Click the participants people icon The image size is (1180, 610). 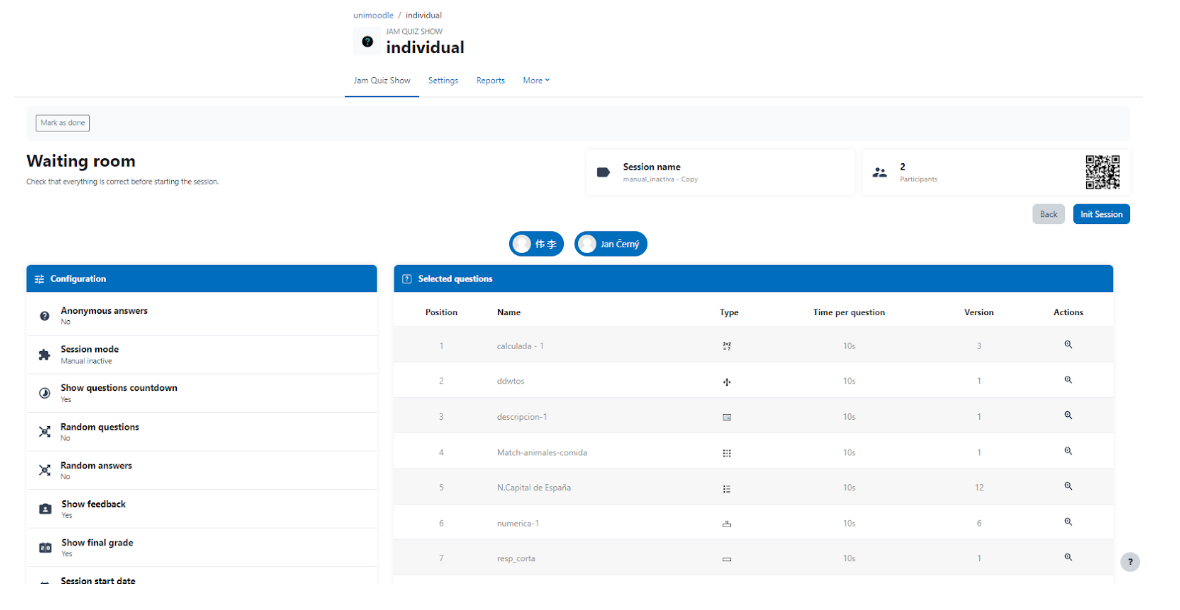click(x=879, y=172)
